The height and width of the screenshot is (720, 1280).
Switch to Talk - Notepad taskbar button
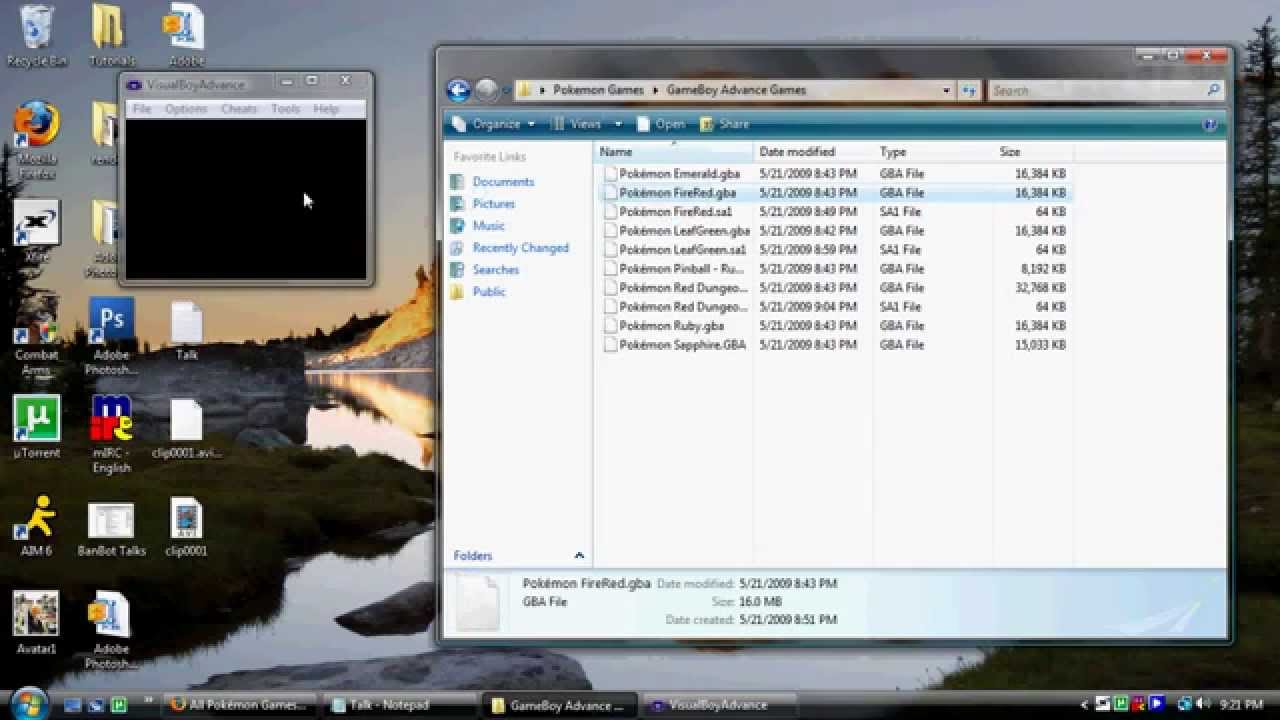point(401,705)
